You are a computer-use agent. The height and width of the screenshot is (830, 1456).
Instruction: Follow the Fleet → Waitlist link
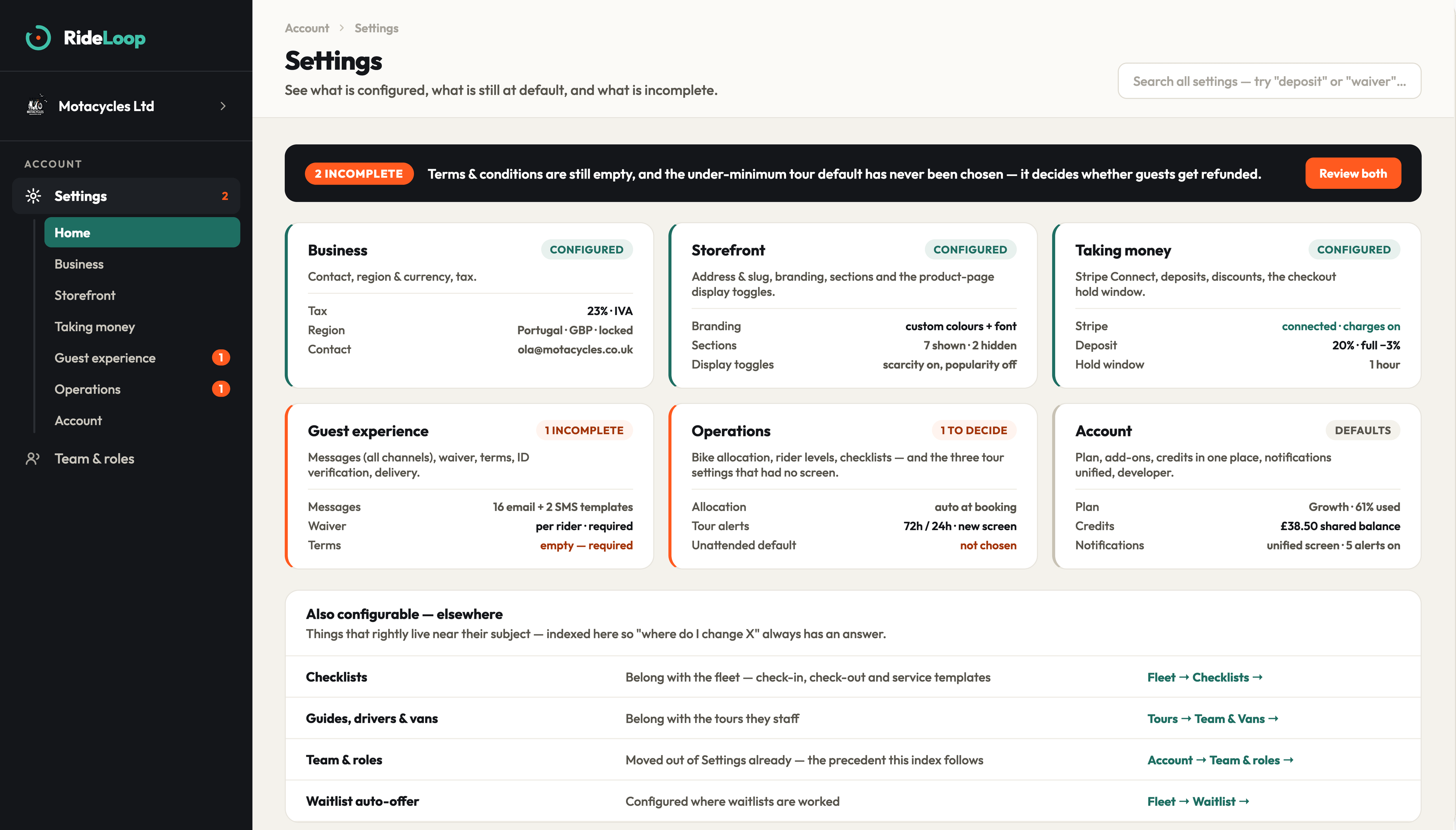coord(1198,802)
